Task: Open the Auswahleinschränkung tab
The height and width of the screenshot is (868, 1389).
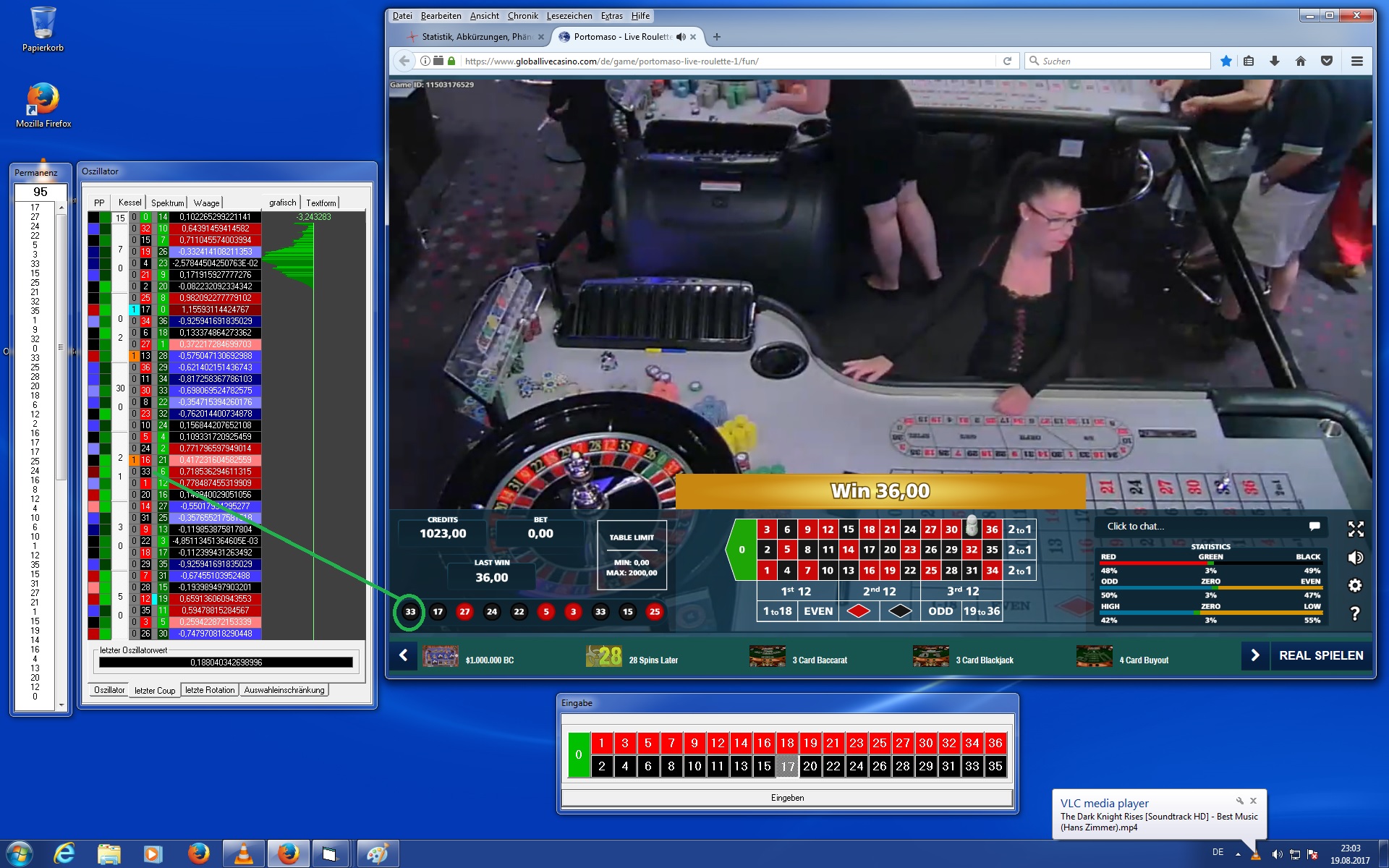Action: point(284,690)
